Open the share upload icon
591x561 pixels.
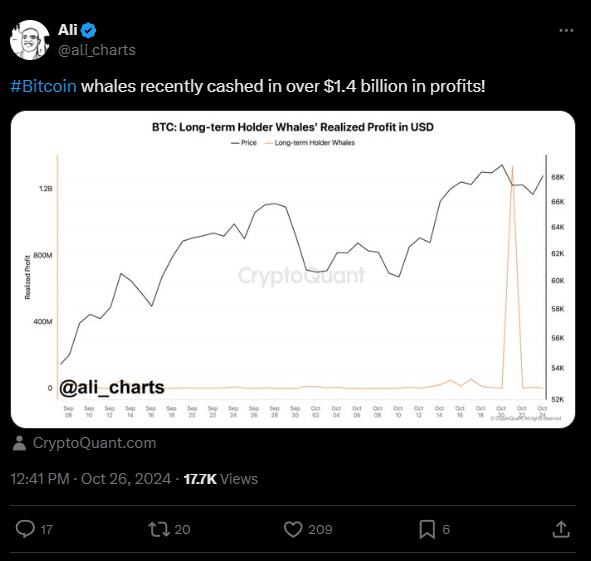coord(561,529)
